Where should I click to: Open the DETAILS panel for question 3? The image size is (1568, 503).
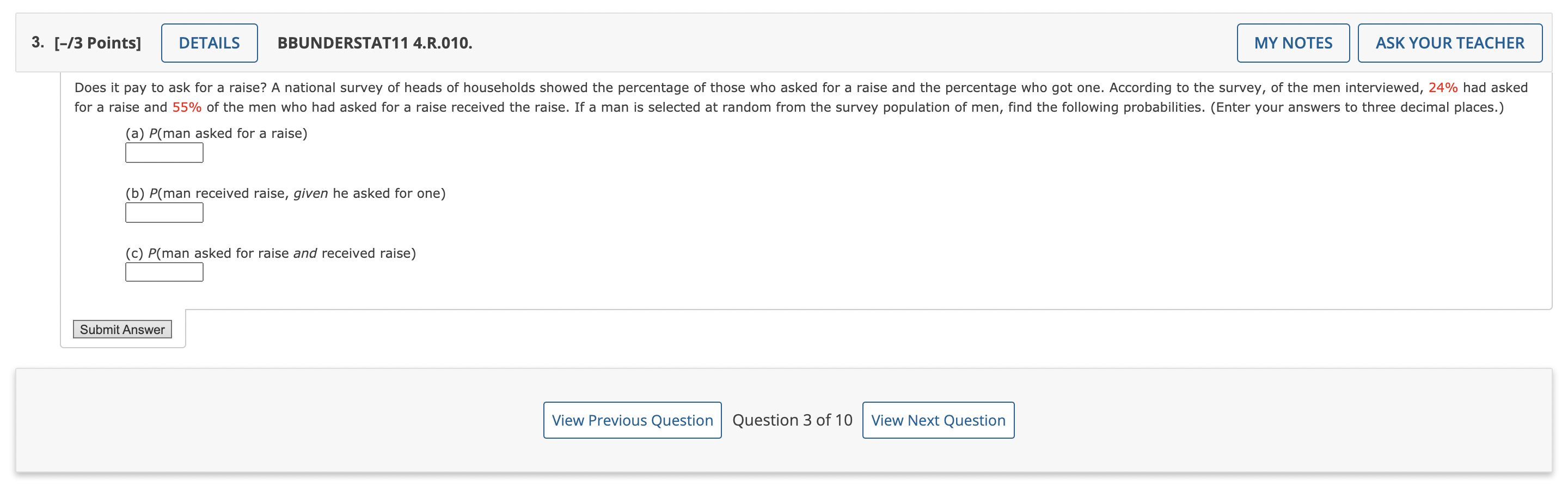209,42
